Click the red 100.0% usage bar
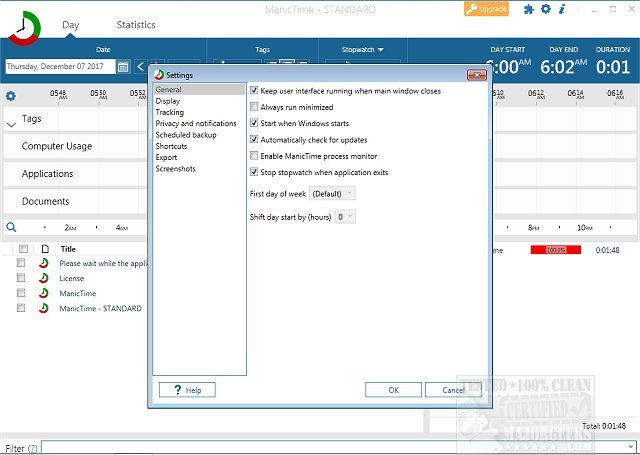The height and width of the screenshot is (455, 640). pyautogui.click(x=556, y=250)
